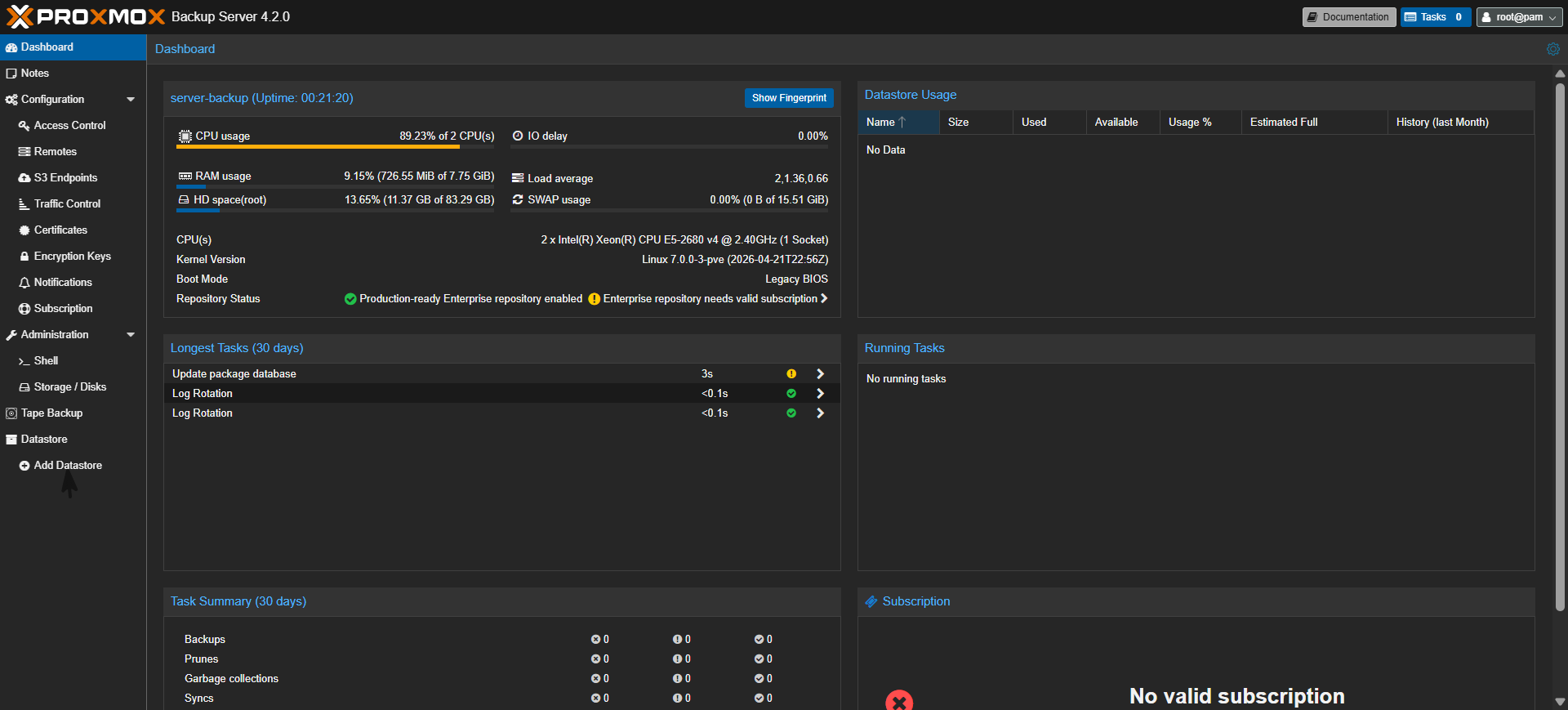Click Show Fingerprint button

[x=789, y=98]
